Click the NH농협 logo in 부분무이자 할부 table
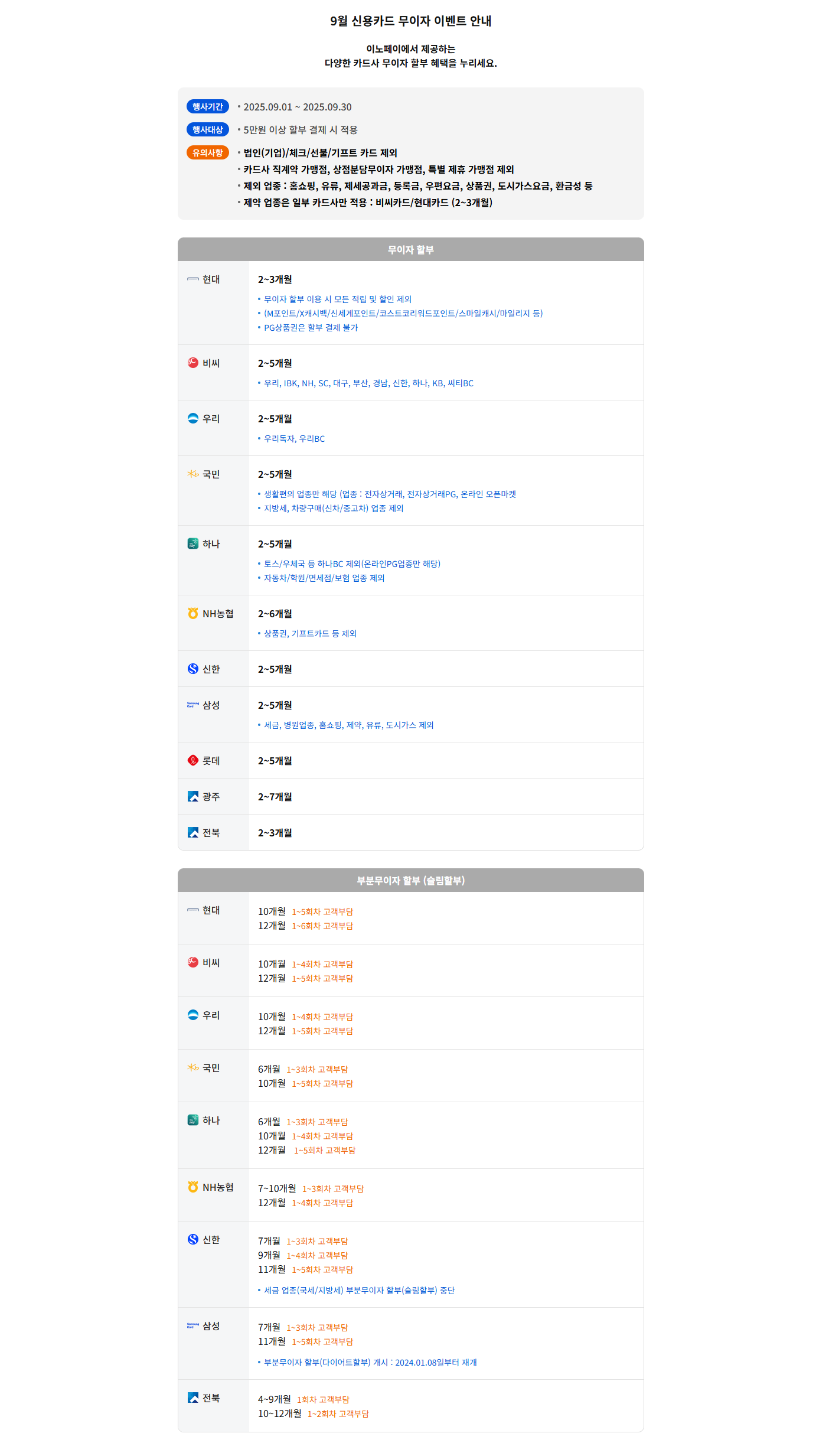Viewport: 816px width, 1456px height. (193, 1187)
